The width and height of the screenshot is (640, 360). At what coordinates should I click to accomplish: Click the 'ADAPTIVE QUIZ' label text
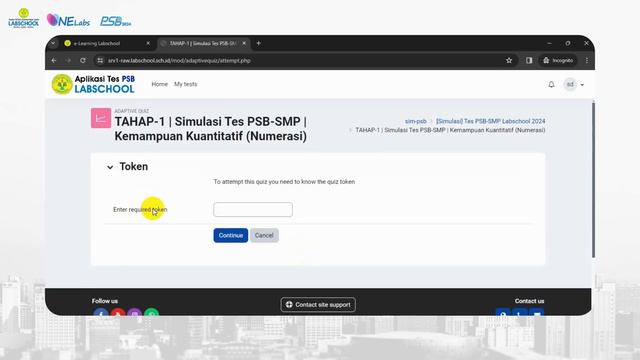pos(131,111)
